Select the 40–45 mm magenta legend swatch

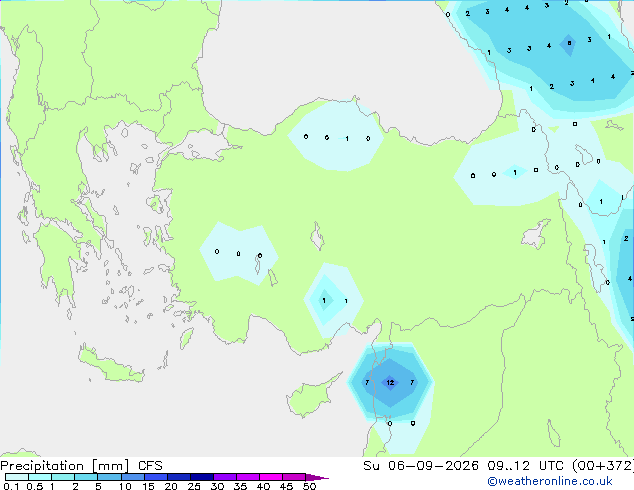pos(271,477)
